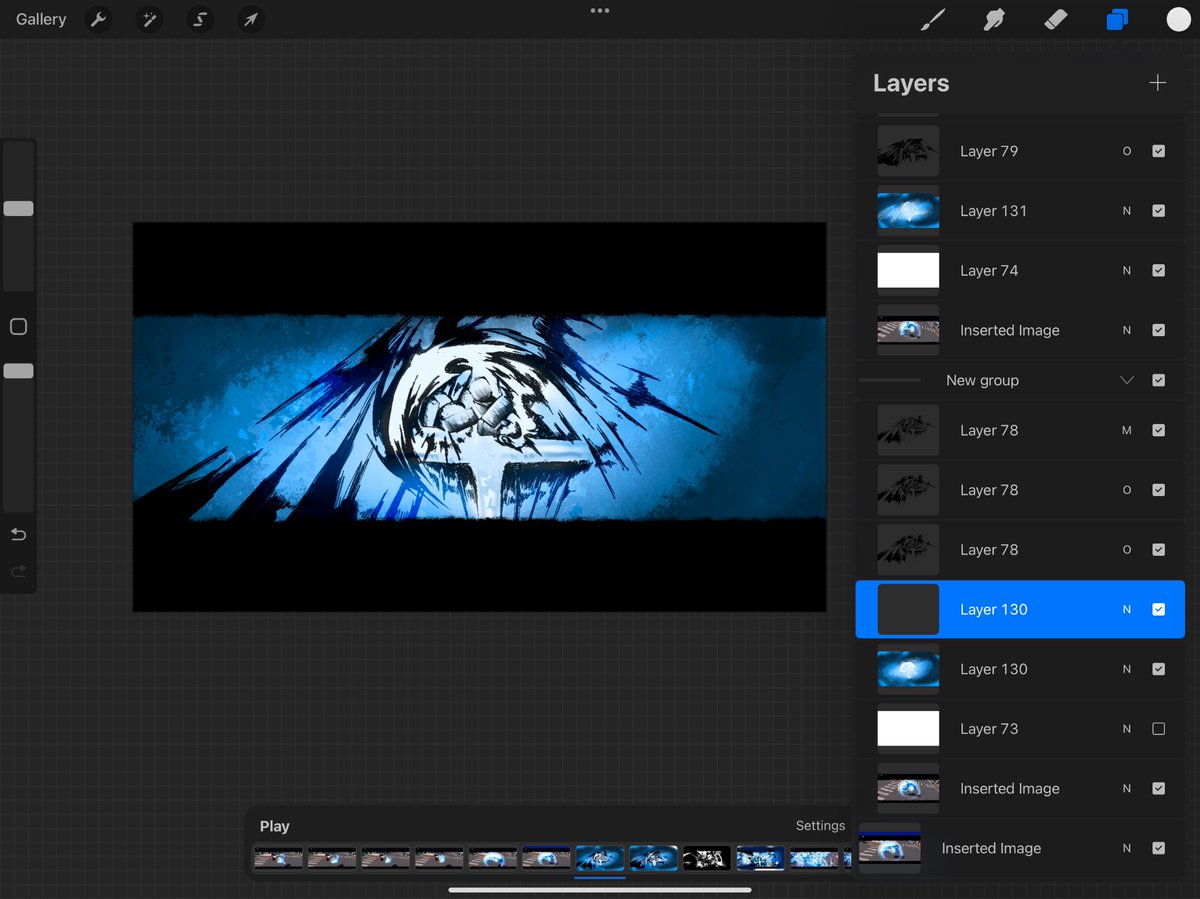Click the "New group" label
This screenshot has height=899, width=1200.
click(982, 380)
